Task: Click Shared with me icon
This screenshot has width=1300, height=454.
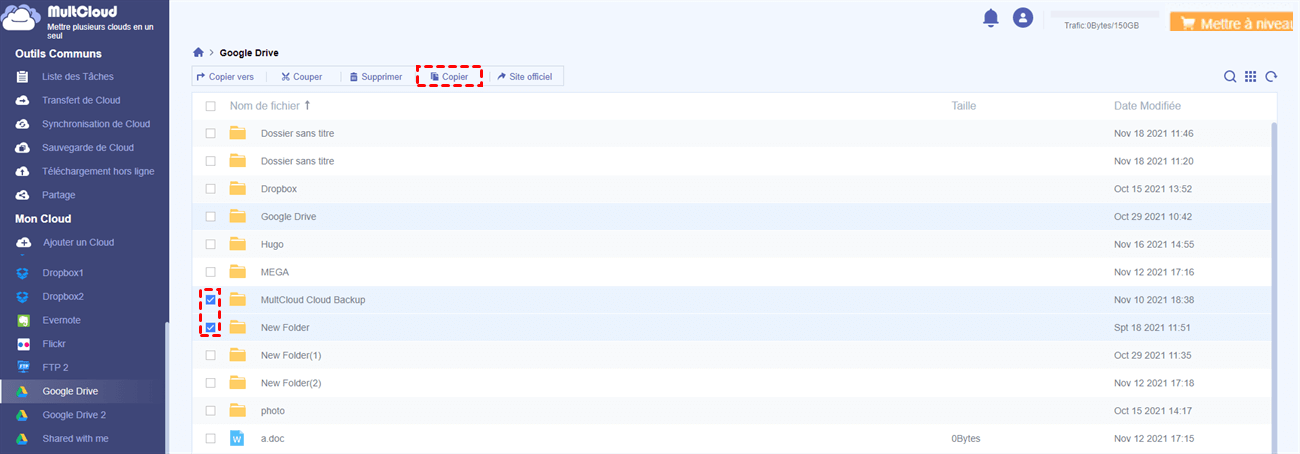Action: tap(23, 438)
